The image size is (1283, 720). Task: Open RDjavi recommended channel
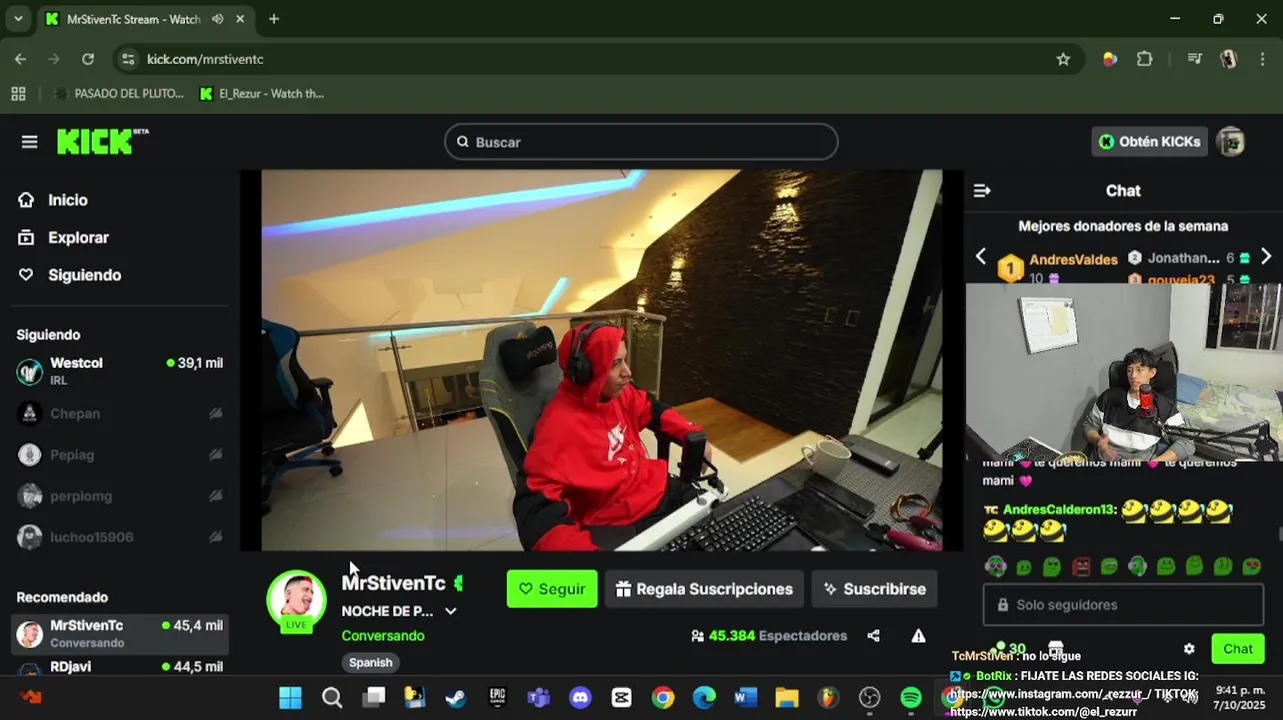(x=120, y=667)
